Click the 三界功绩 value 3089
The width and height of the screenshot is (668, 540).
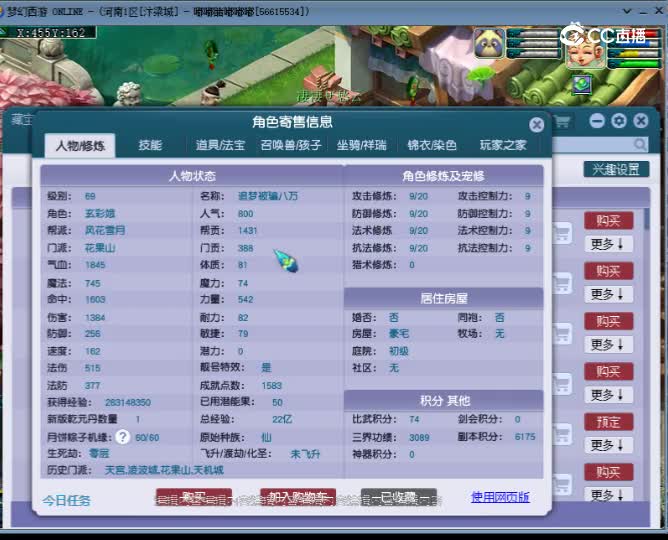click(x=419, y=437)
